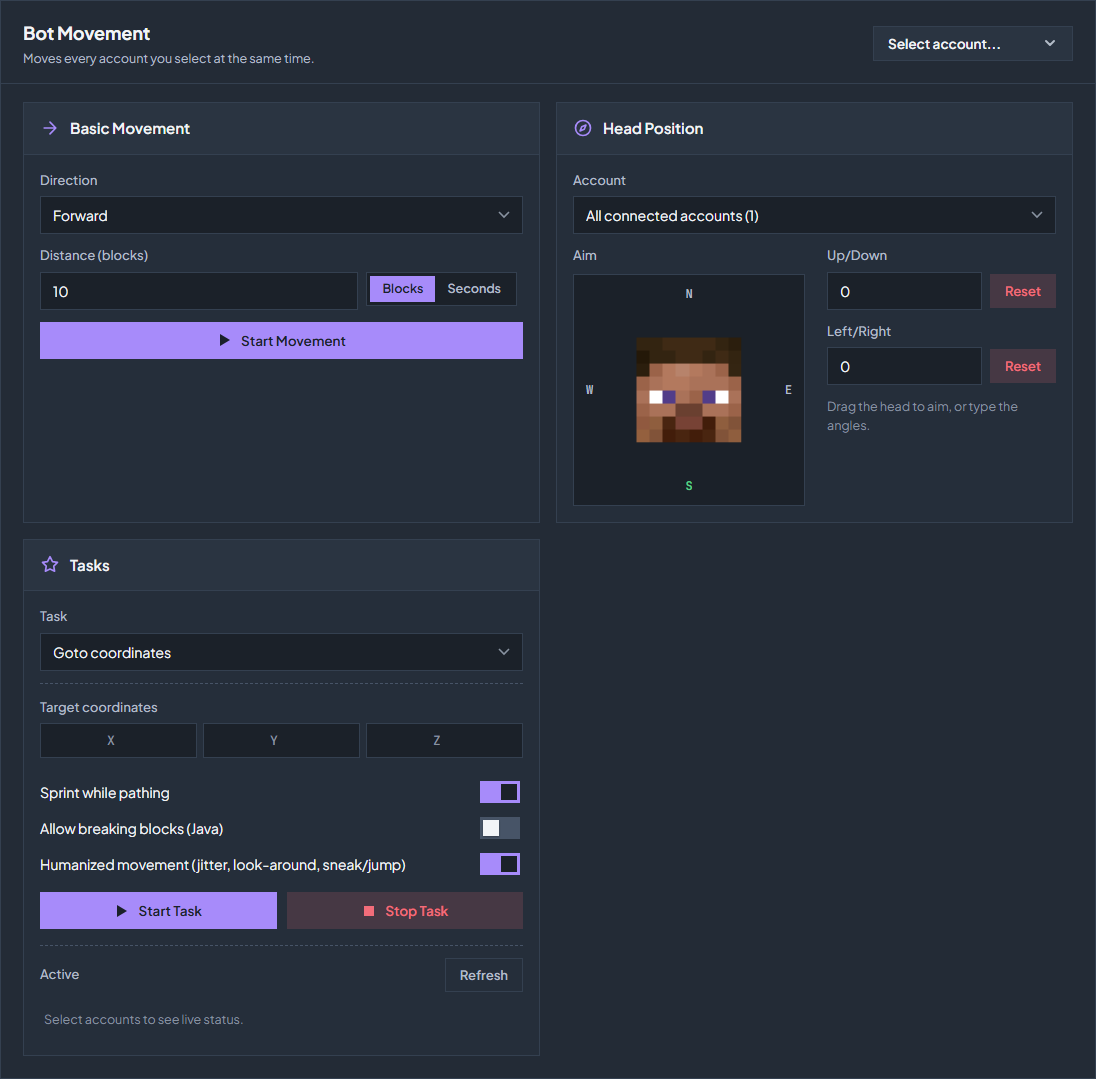
Task: Click the Start Task button
Action: point(158,911)
